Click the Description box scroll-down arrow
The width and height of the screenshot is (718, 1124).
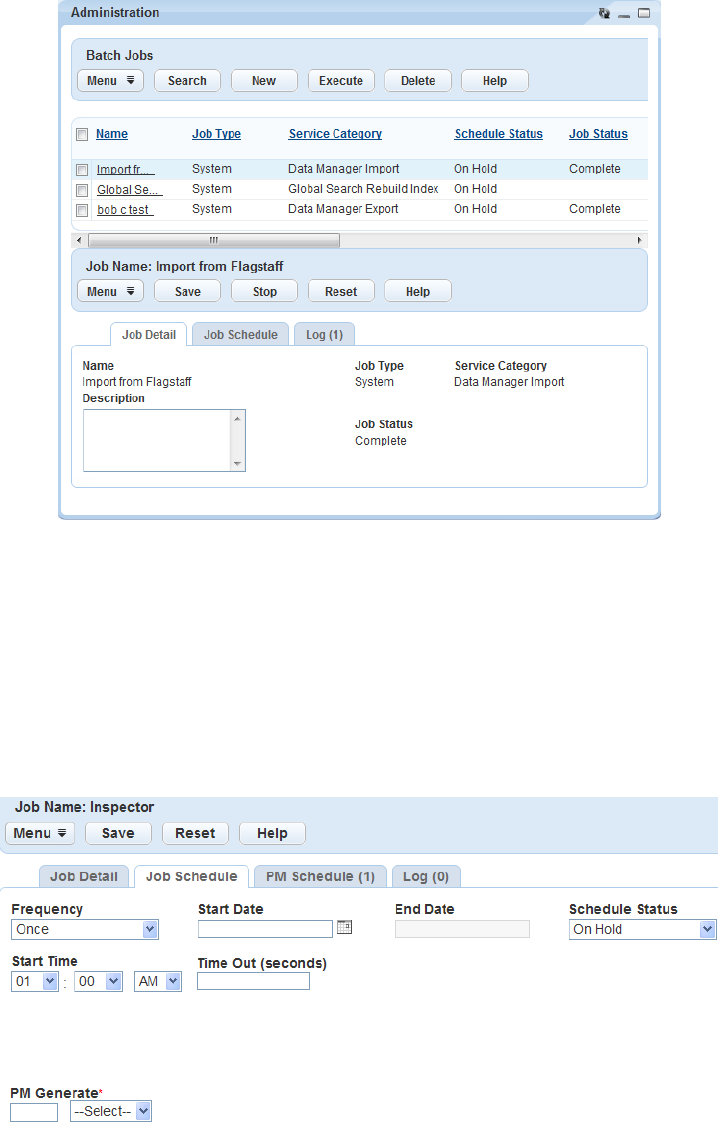237,464
